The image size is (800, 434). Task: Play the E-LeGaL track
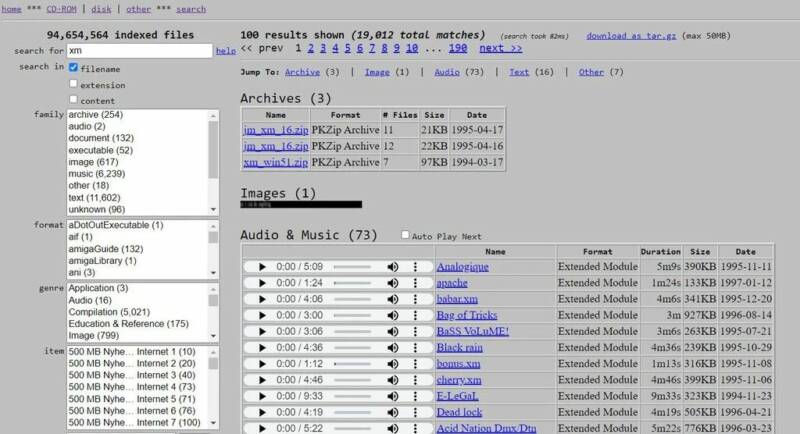(262, 396)
